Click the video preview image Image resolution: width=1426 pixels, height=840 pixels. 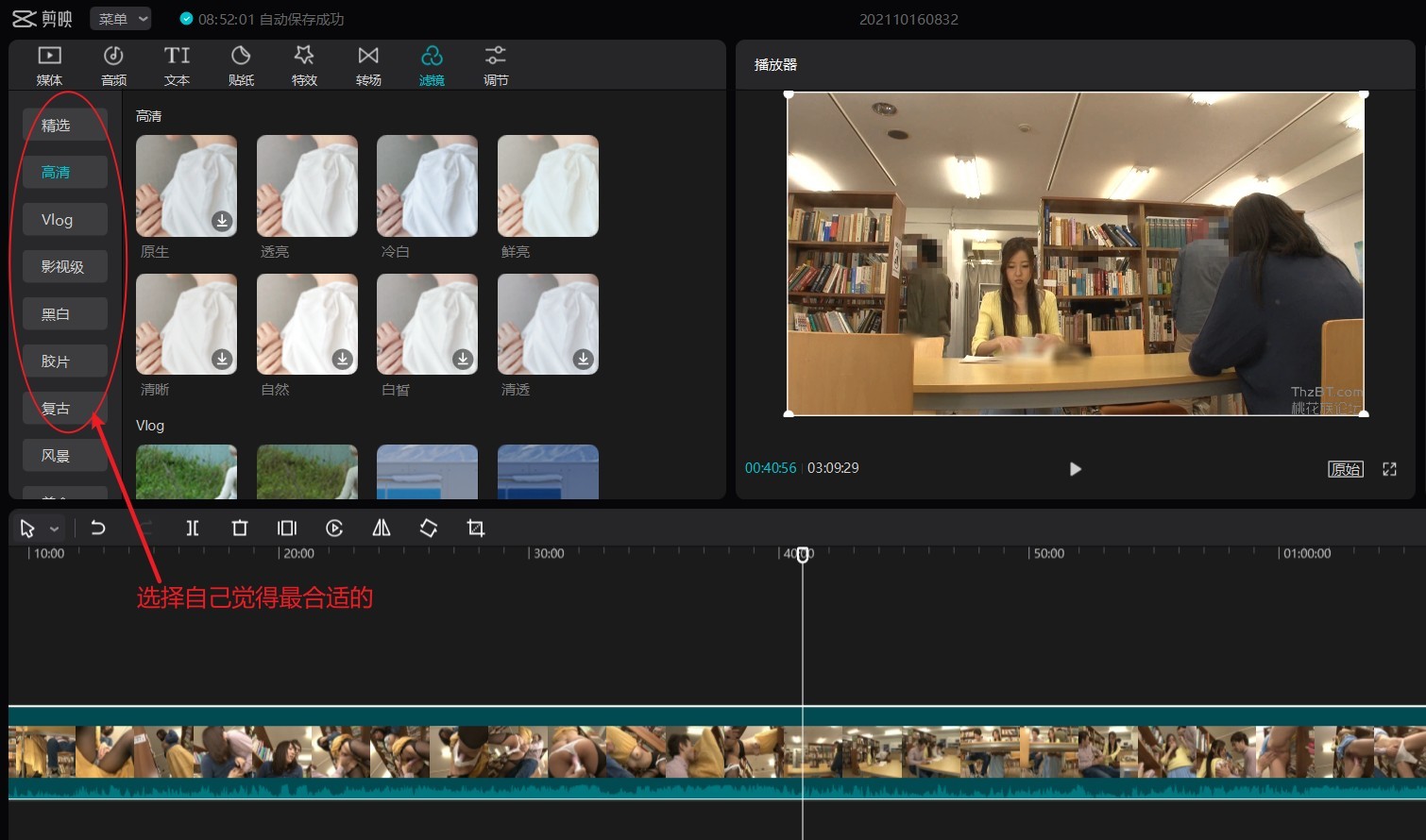pyautogui.click(x=1076, y=254)
